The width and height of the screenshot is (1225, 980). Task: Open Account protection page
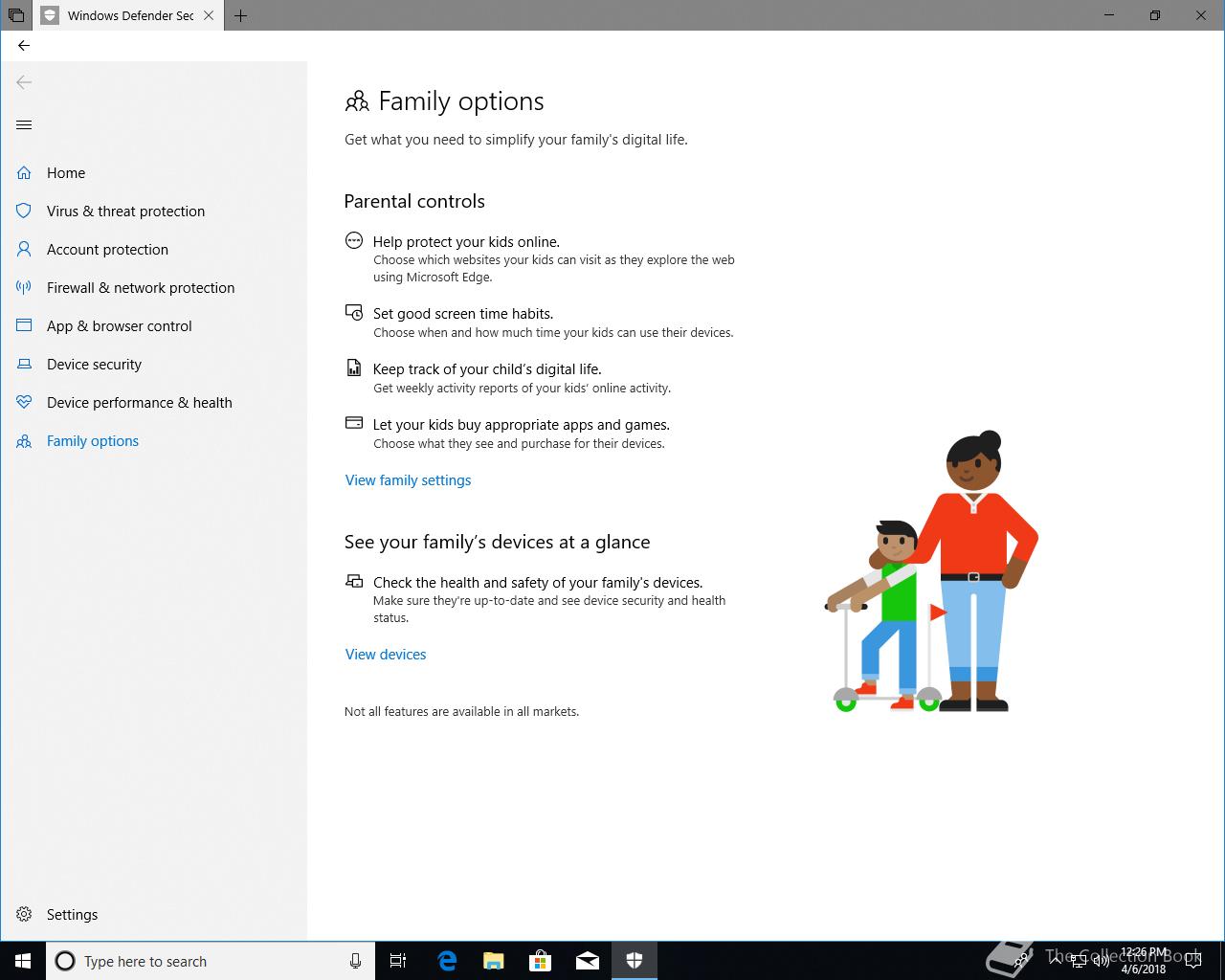153,249
